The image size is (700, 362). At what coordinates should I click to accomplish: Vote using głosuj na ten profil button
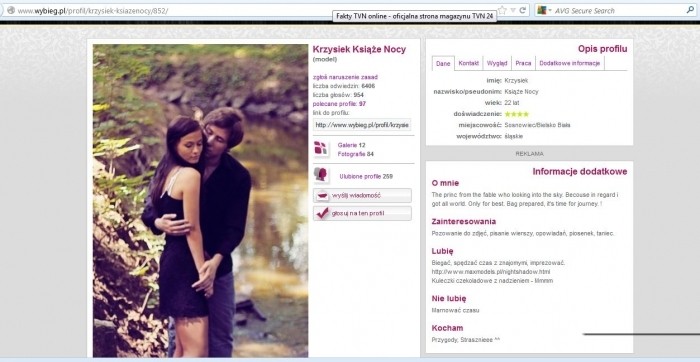pos(362,213)
